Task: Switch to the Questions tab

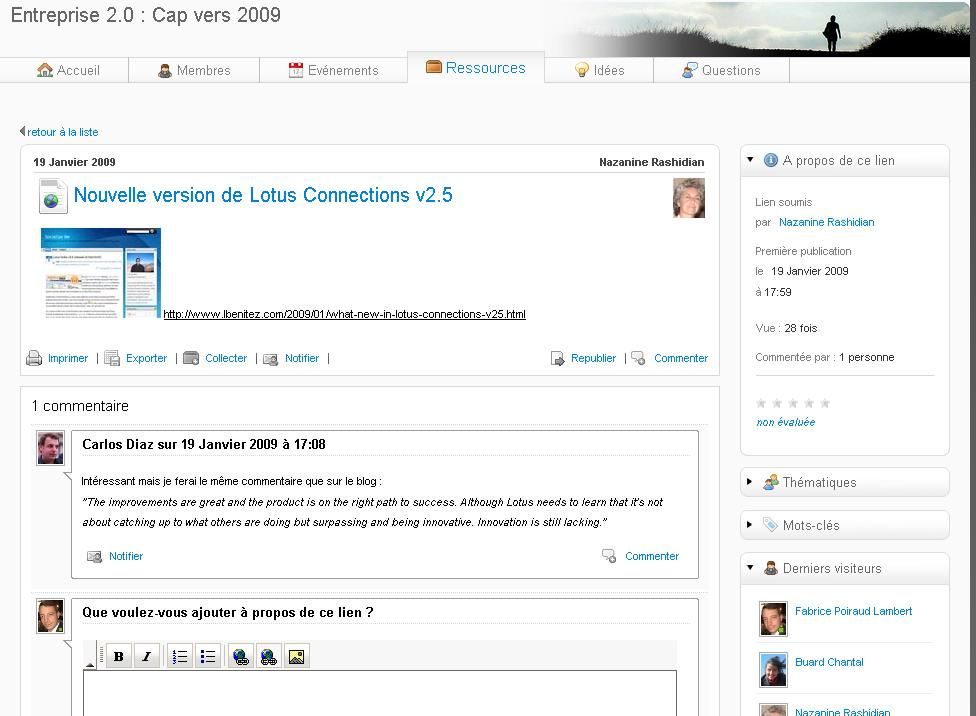Action: (x=721, y=70)
